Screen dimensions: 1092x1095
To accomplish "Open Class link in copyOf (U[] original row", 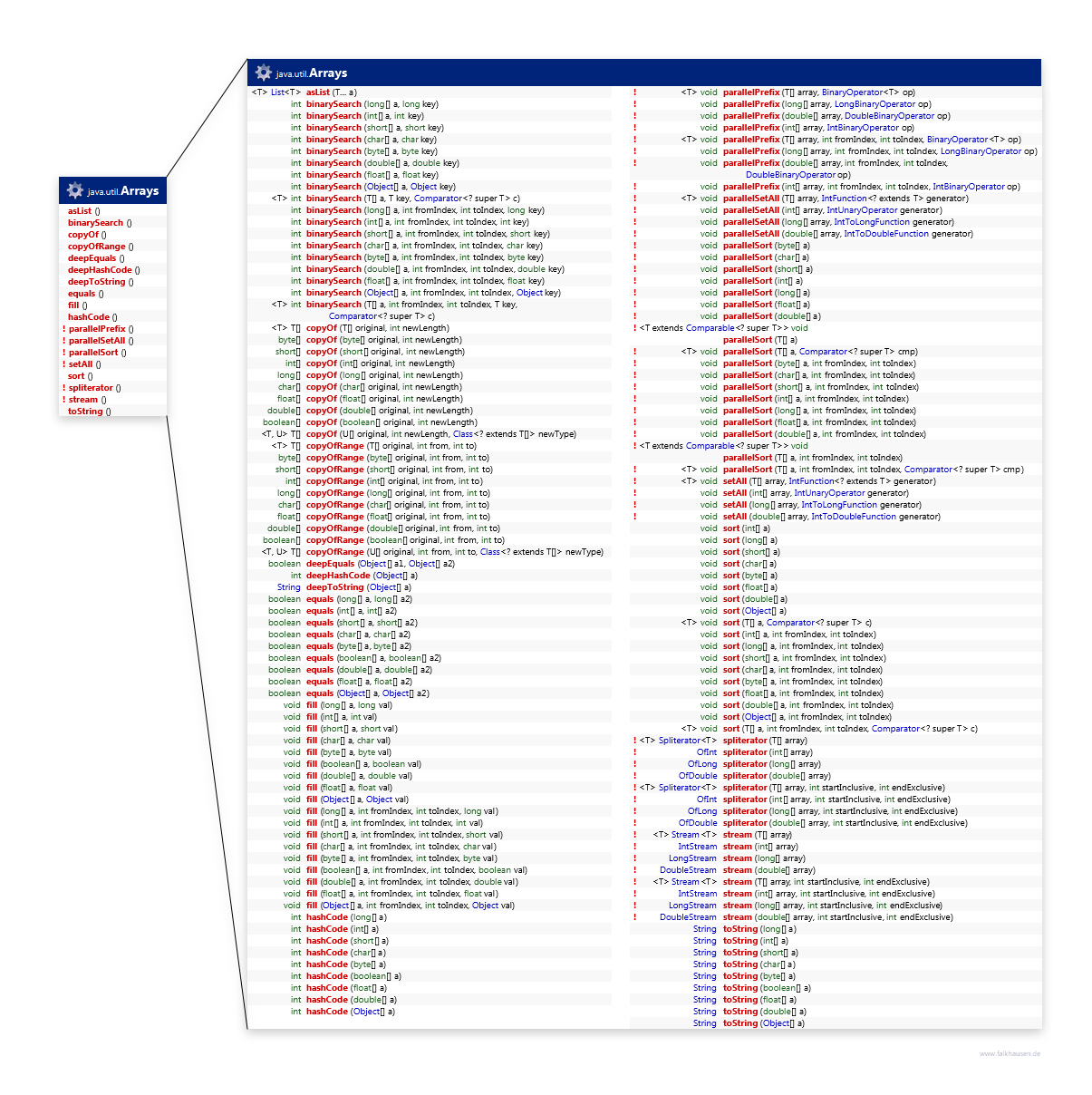I will [462, 434].
